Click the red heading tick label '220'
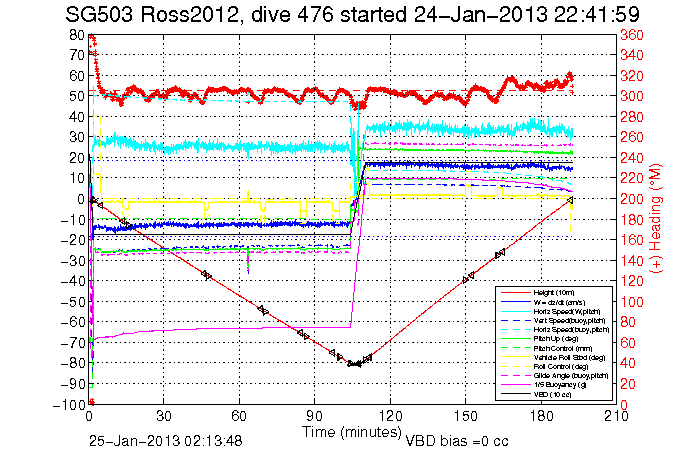The height and width of the screenshot is (454, 681). [x=632, y=179]
